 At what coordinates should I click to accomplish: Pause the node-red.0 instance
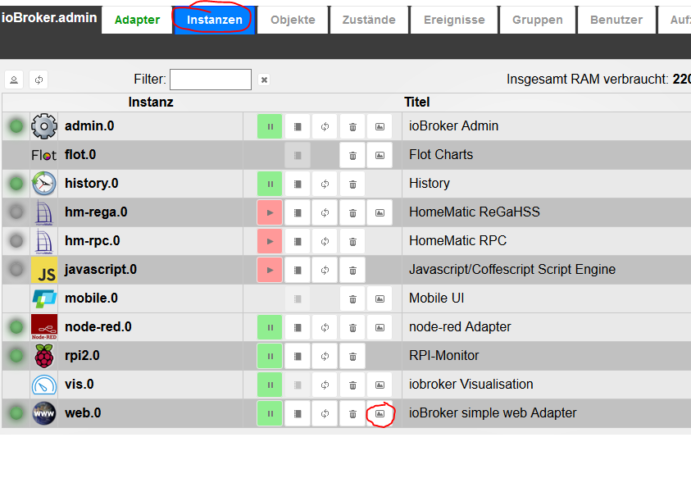click(x=270, y=327)
